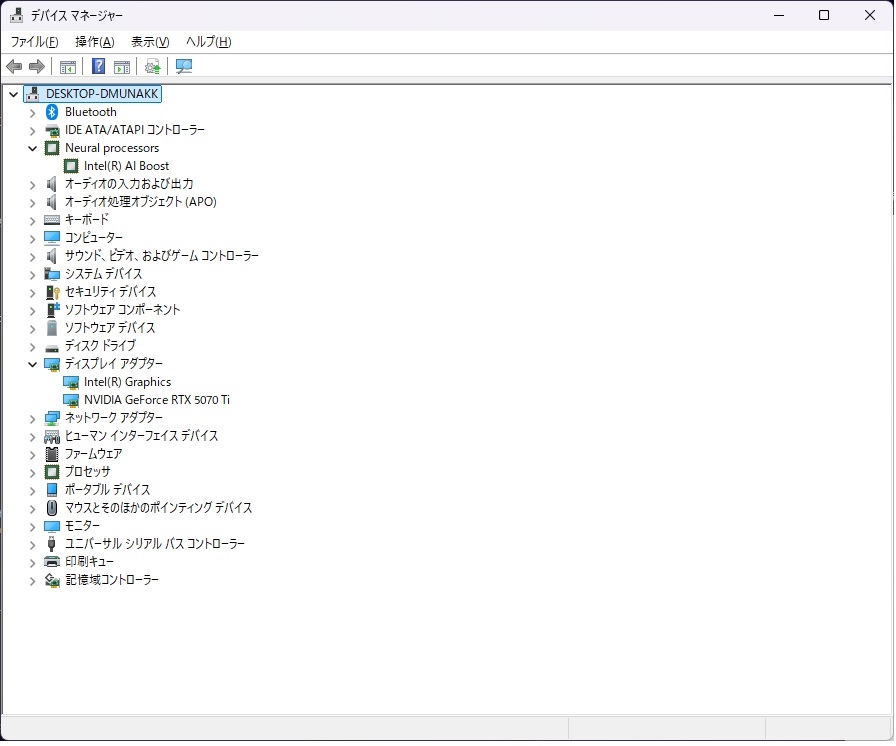The width and height of the screenshot is (896, 746).
Task: Collapse the DESKTOP-DMUNAKK root node
Action: 14,94
